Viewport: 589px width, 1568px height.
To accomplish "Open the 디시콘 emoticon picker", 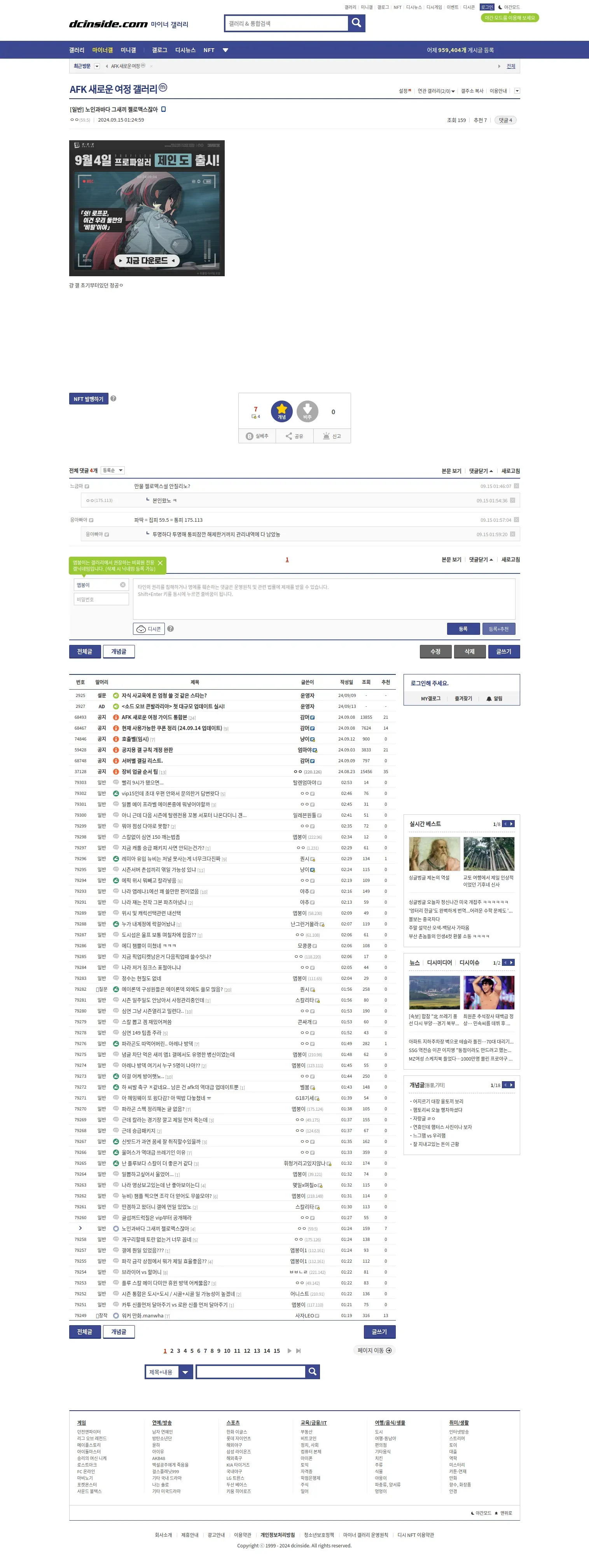I will point(149,629).
